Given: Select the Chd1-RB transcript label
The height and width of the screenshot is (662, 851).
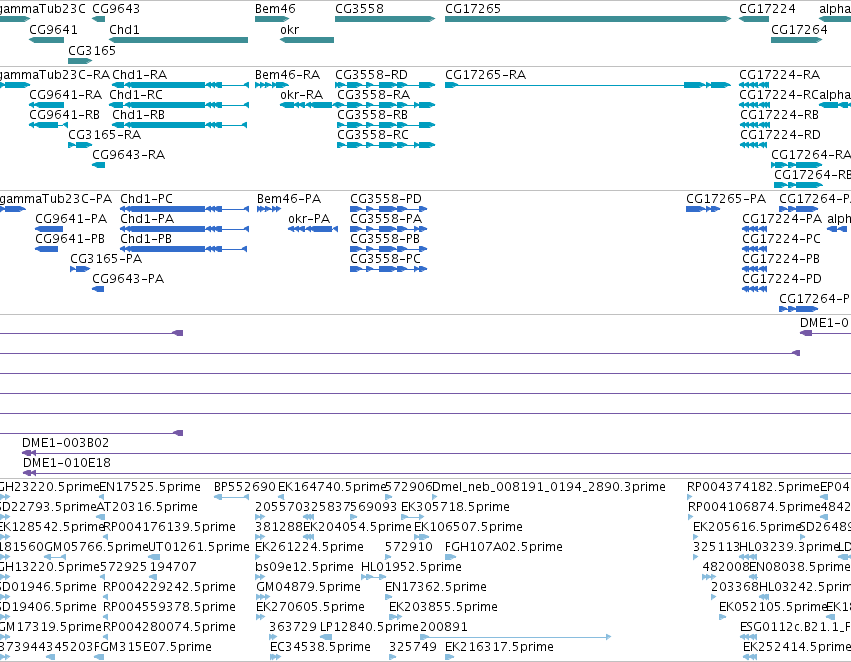Looking at the screenshot, I should pos(138,114).
